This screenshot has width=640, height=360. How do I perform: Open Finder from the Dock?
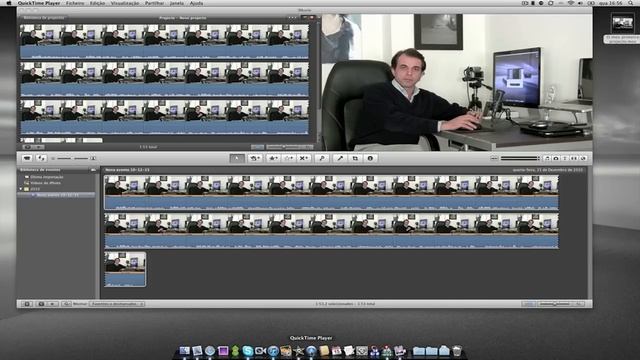click(184, 351)
